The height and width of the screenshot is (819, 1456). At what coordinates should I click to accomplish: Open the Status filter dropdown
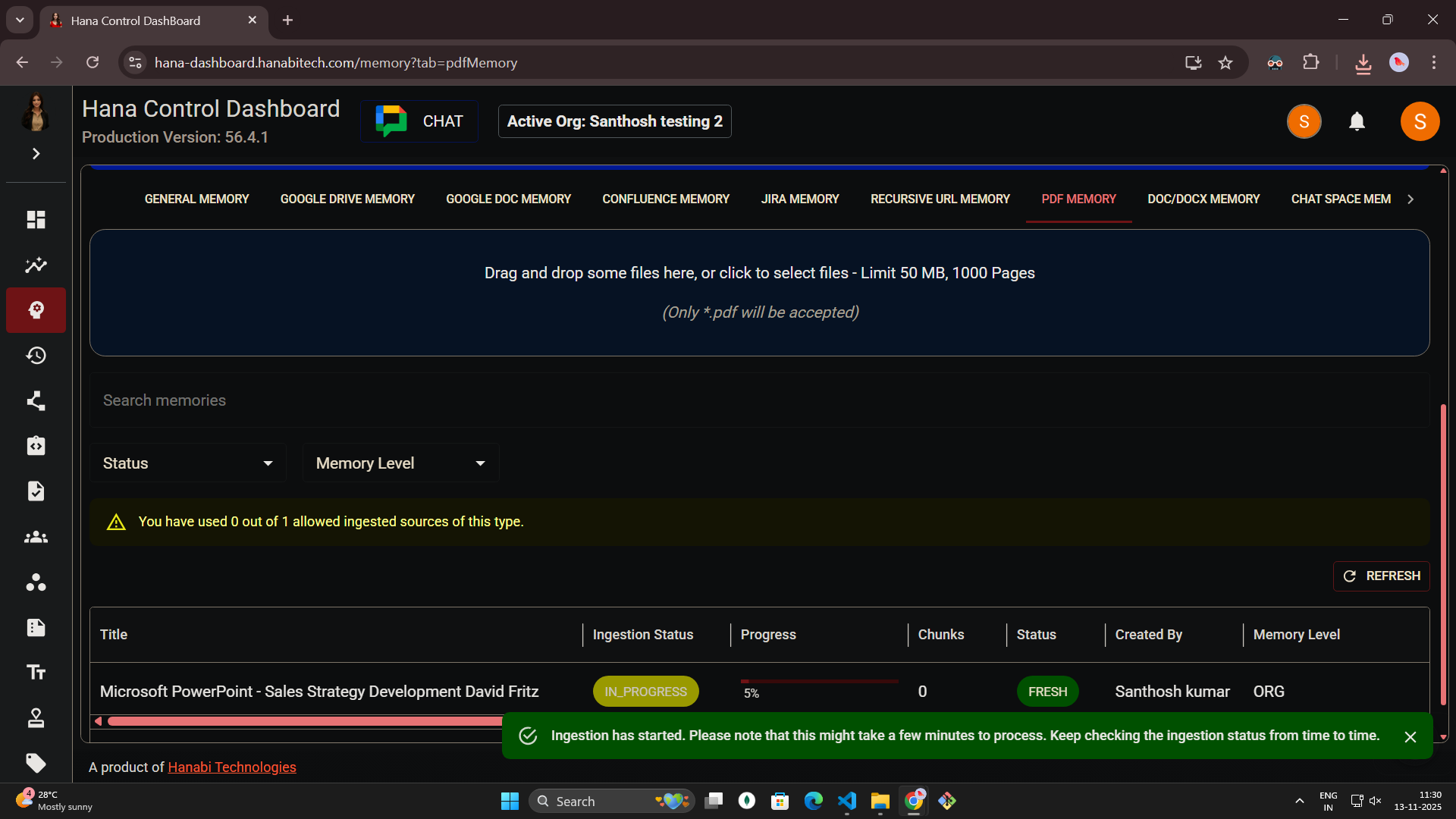click(x=188, y=463)
